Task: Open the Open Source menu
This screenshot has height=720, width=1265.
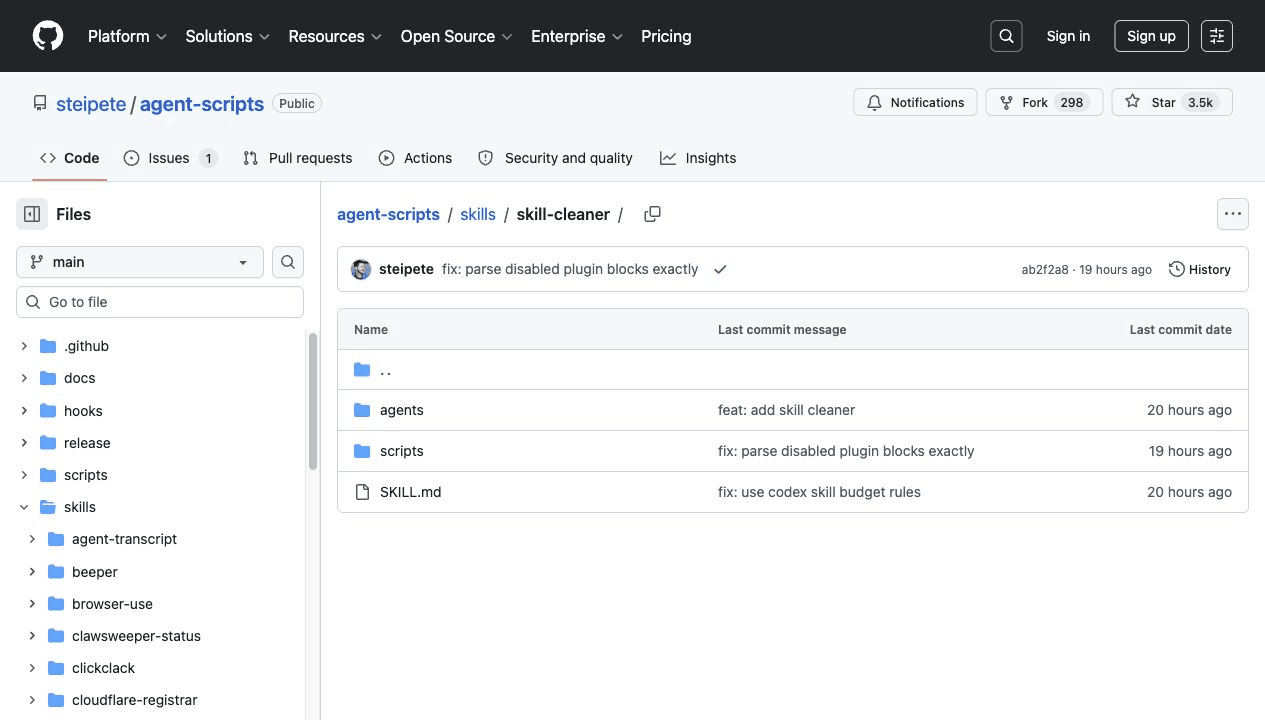Action: point(457,36)
